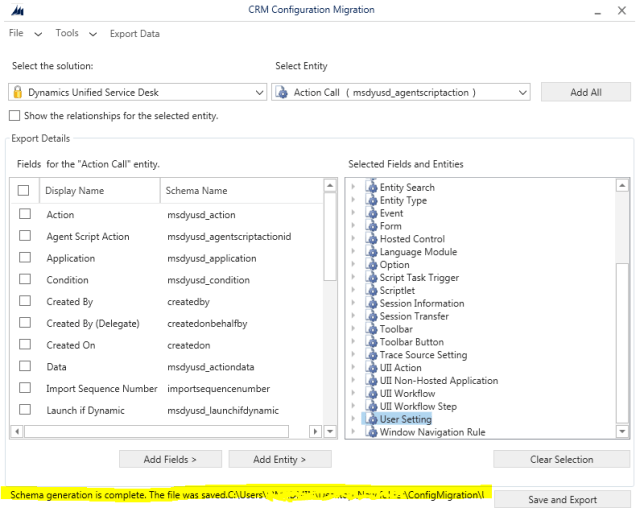Click the Action Call entity icon in dropdown

click(282, 92)
